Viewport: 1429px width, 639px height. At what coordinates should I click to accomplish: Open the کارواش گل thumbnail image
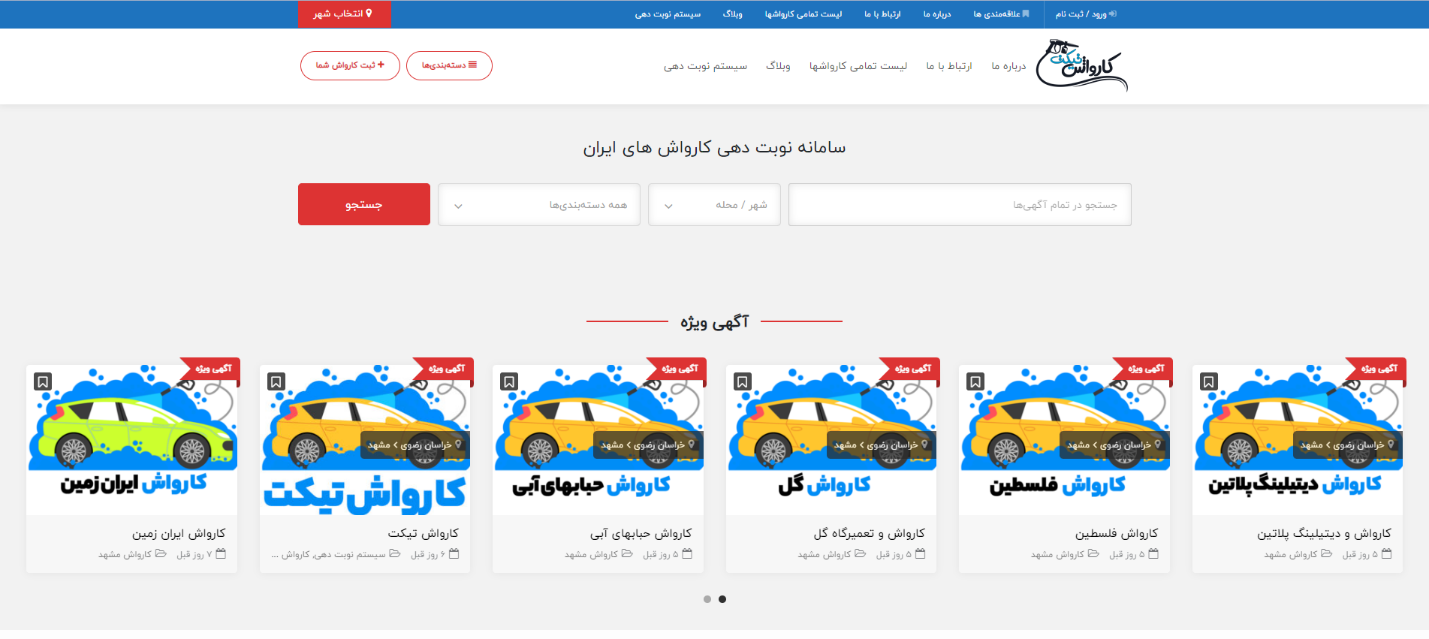(831, 440)
